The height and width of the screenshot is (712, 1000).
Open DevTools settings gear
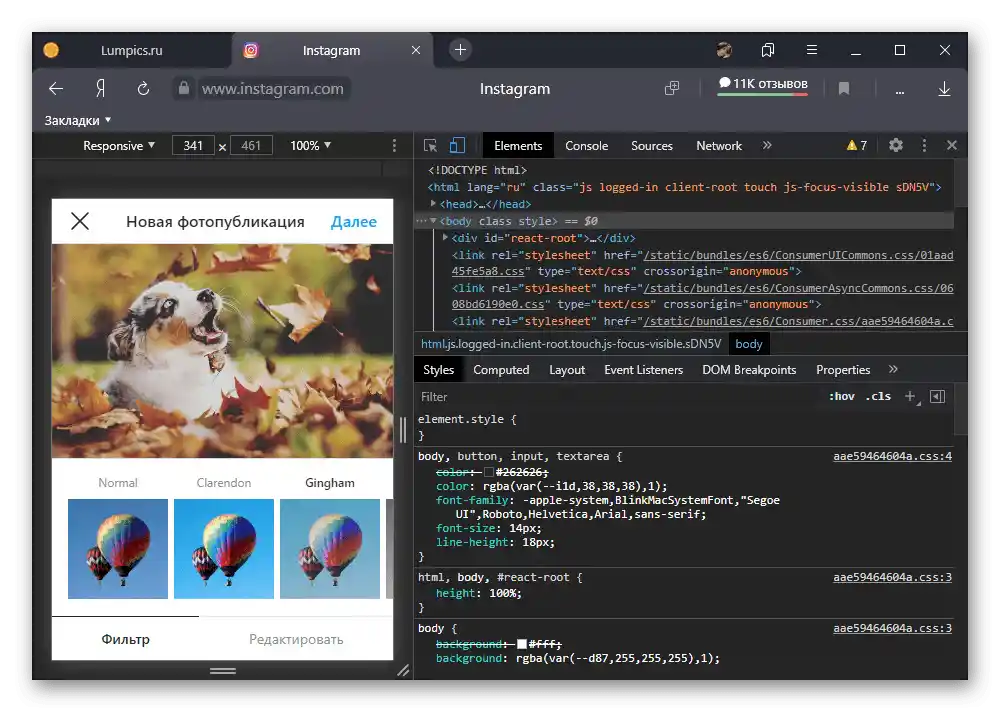(896, 146)
